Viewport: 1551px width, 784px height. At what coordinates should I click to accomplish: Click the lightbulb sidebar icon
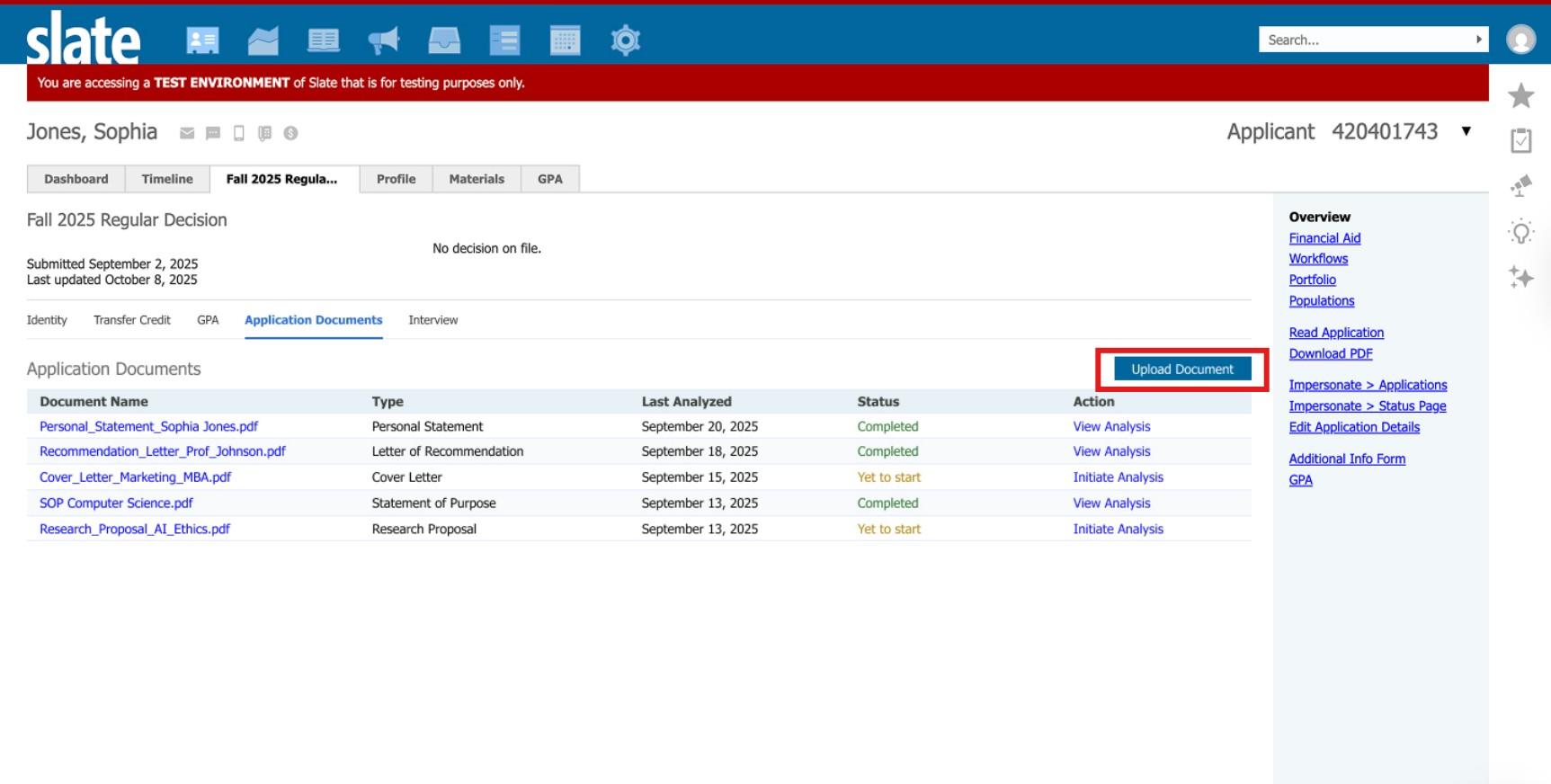pos(1520,232)
